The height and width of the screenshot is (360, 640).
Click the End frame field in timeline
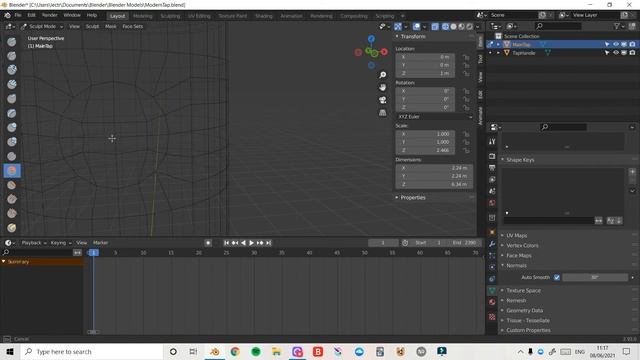pyautogui.click(x=464, y=243)
